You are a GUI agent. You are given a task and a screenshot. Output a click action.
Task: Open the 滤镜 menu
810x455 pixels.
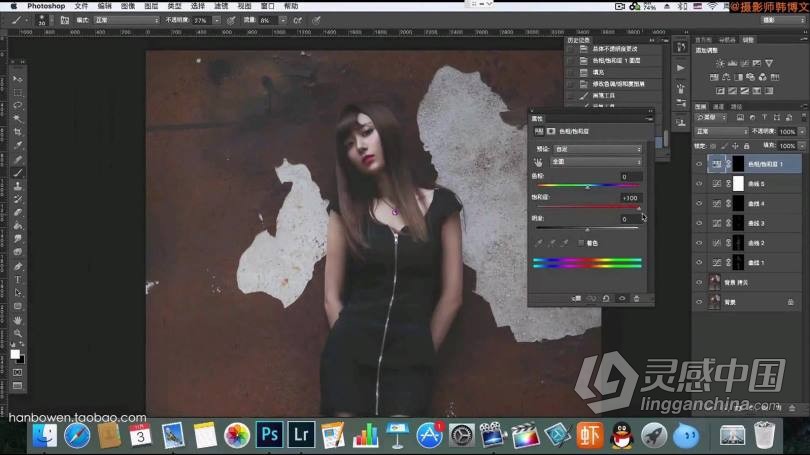[x=221, y=6]
